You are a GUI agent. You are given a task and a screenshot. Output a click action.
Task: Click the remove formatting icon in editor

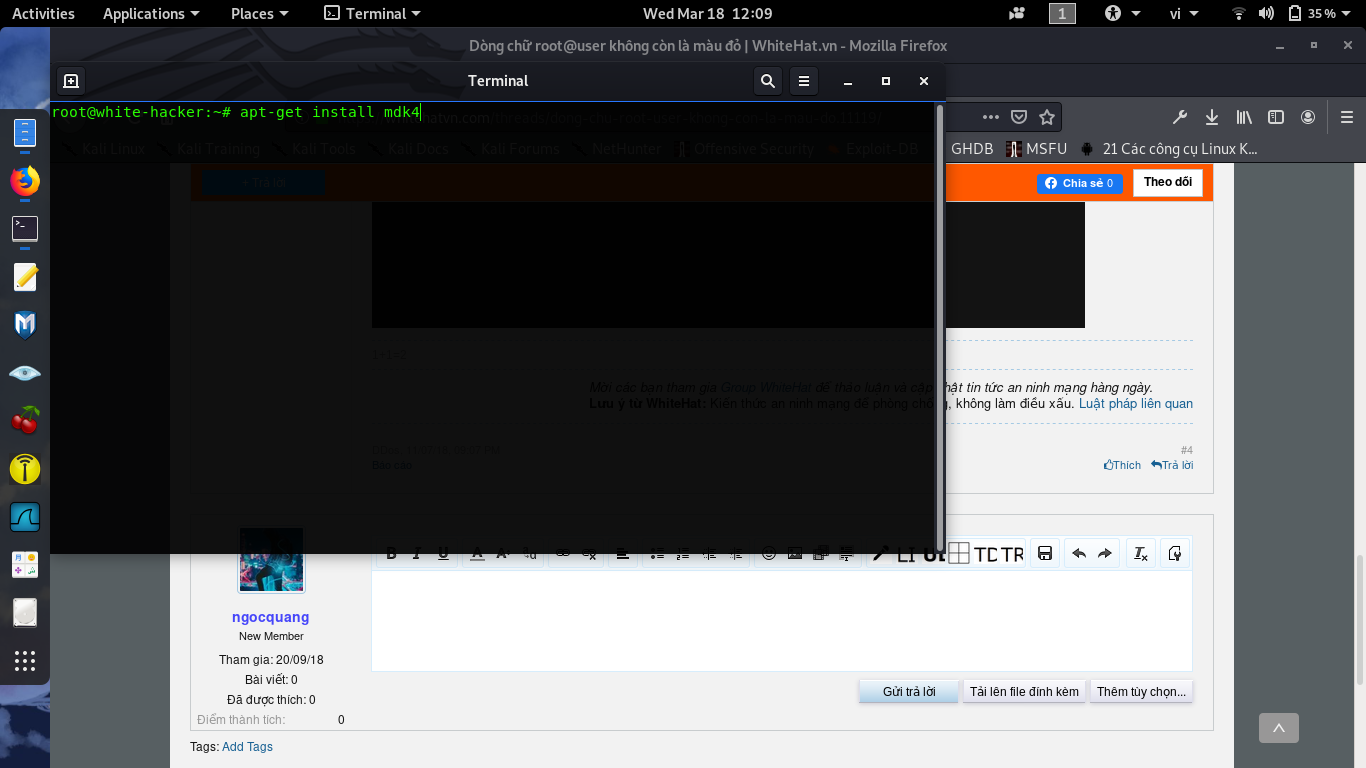click(x=1140, y=553)
